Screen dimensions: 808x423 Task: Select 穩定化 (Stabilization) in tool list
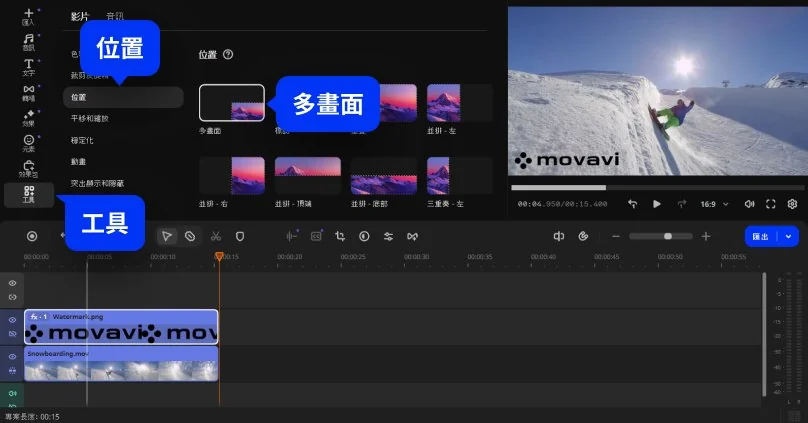82,140
